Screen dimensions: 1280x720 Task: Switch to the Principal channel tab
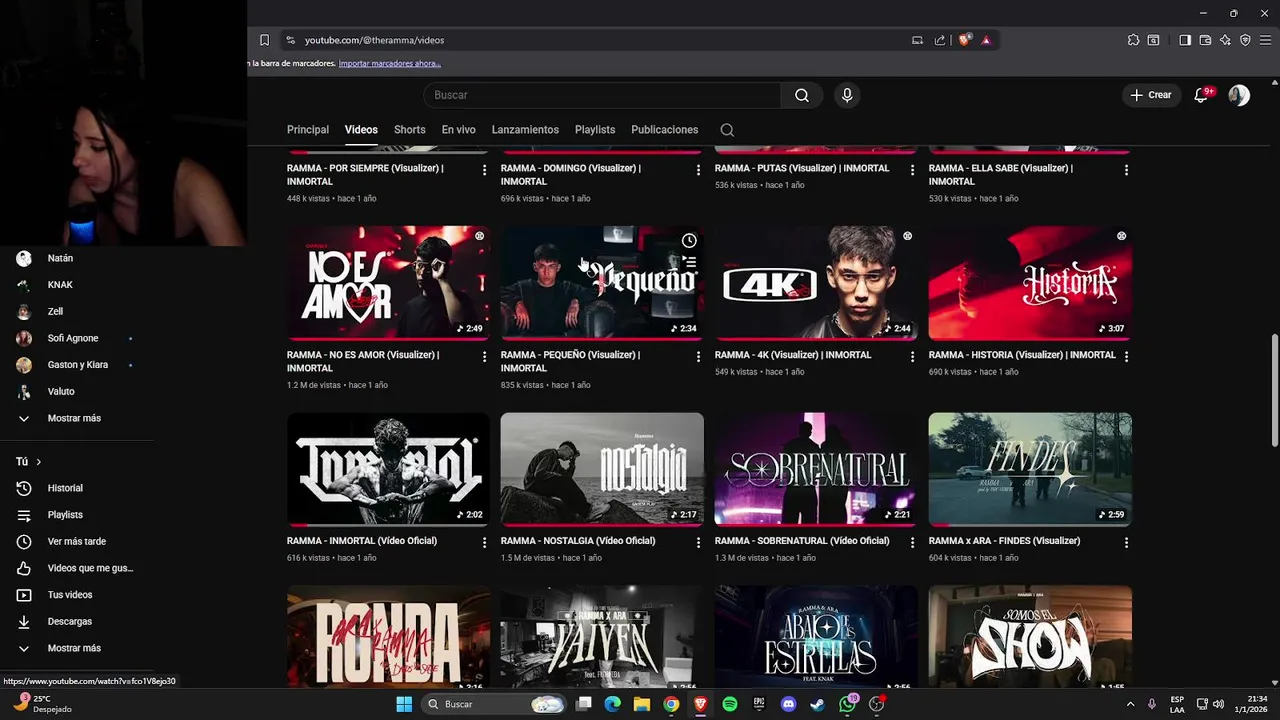(308, 130)
